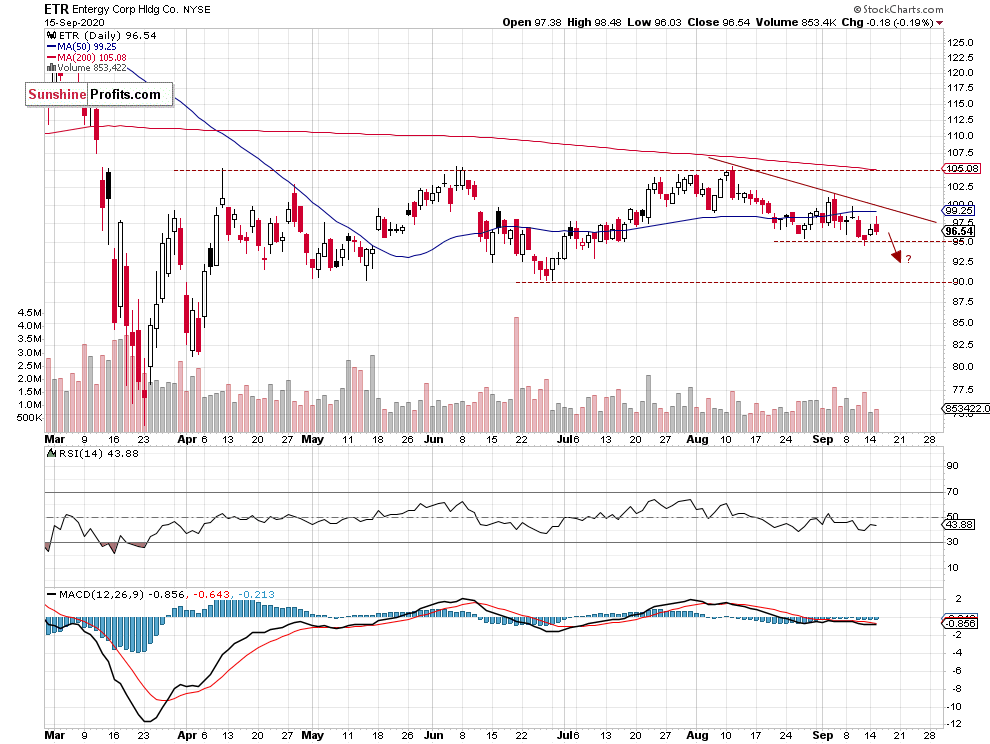This screenshot has width=990, height=744.
Task: Click the Volume 853.4K header value
Action: [797, 22]
